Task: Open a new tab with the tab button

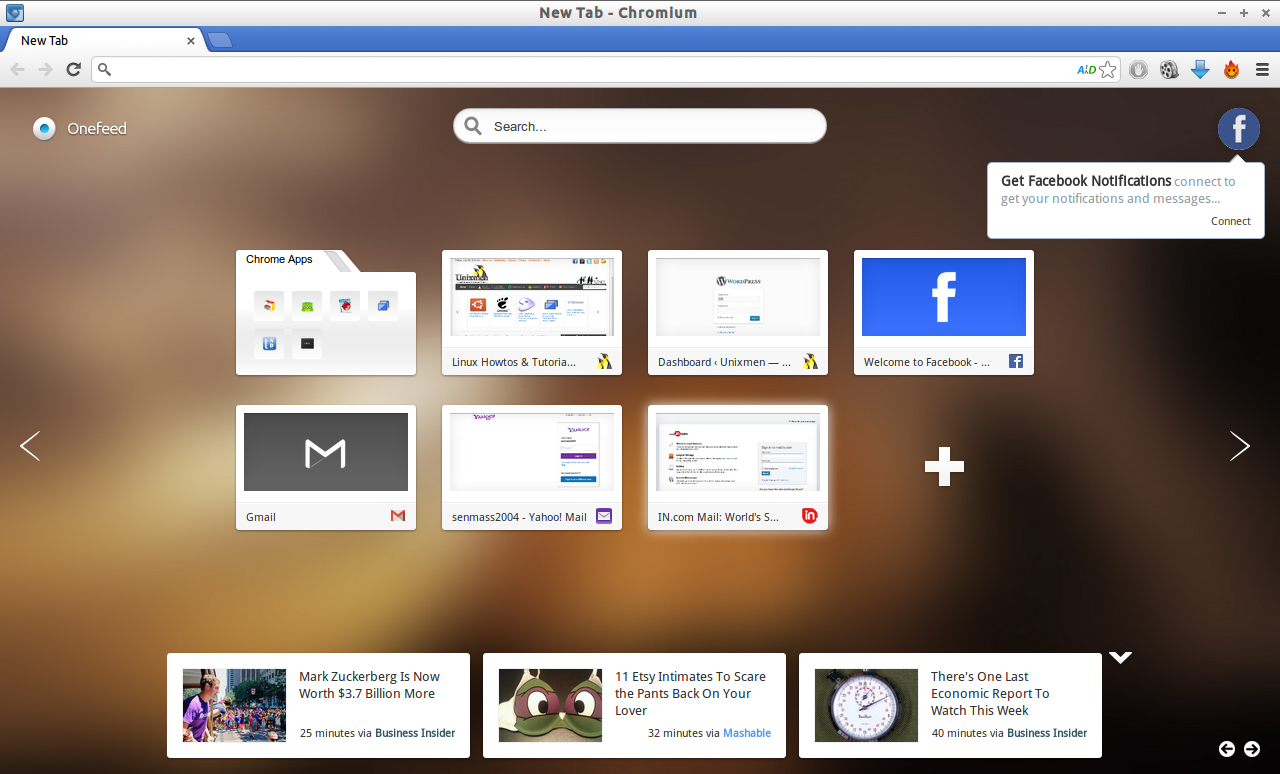Action: tap(220, 41)
